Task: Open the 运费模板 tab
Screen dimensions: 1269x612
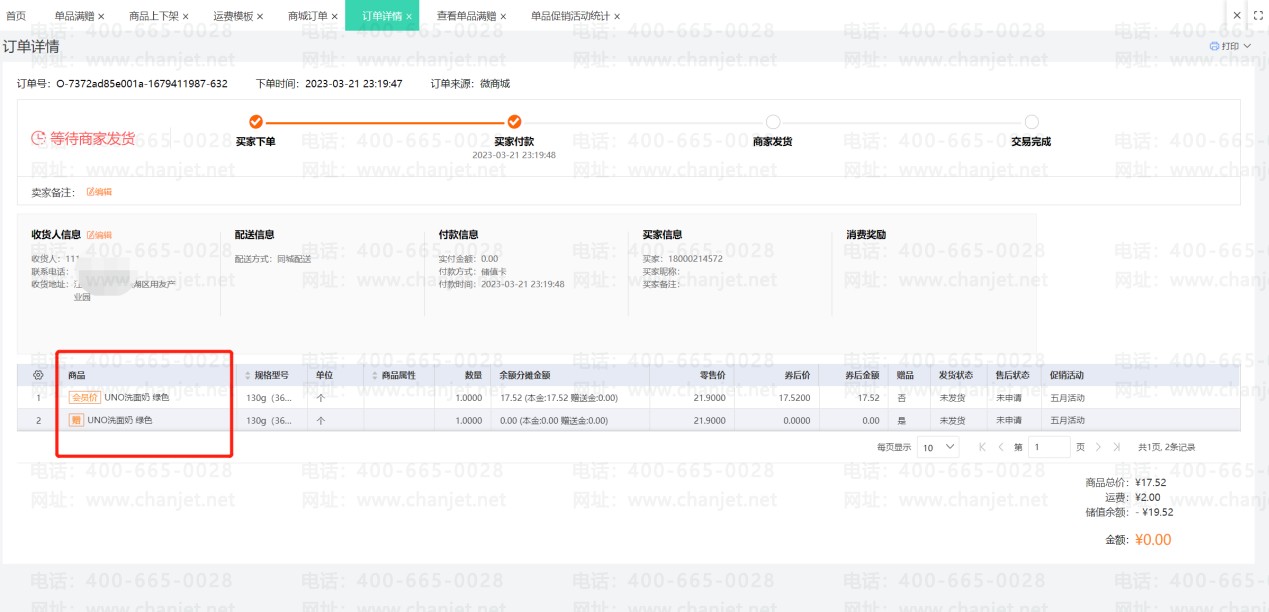Action: coord(233,16)
